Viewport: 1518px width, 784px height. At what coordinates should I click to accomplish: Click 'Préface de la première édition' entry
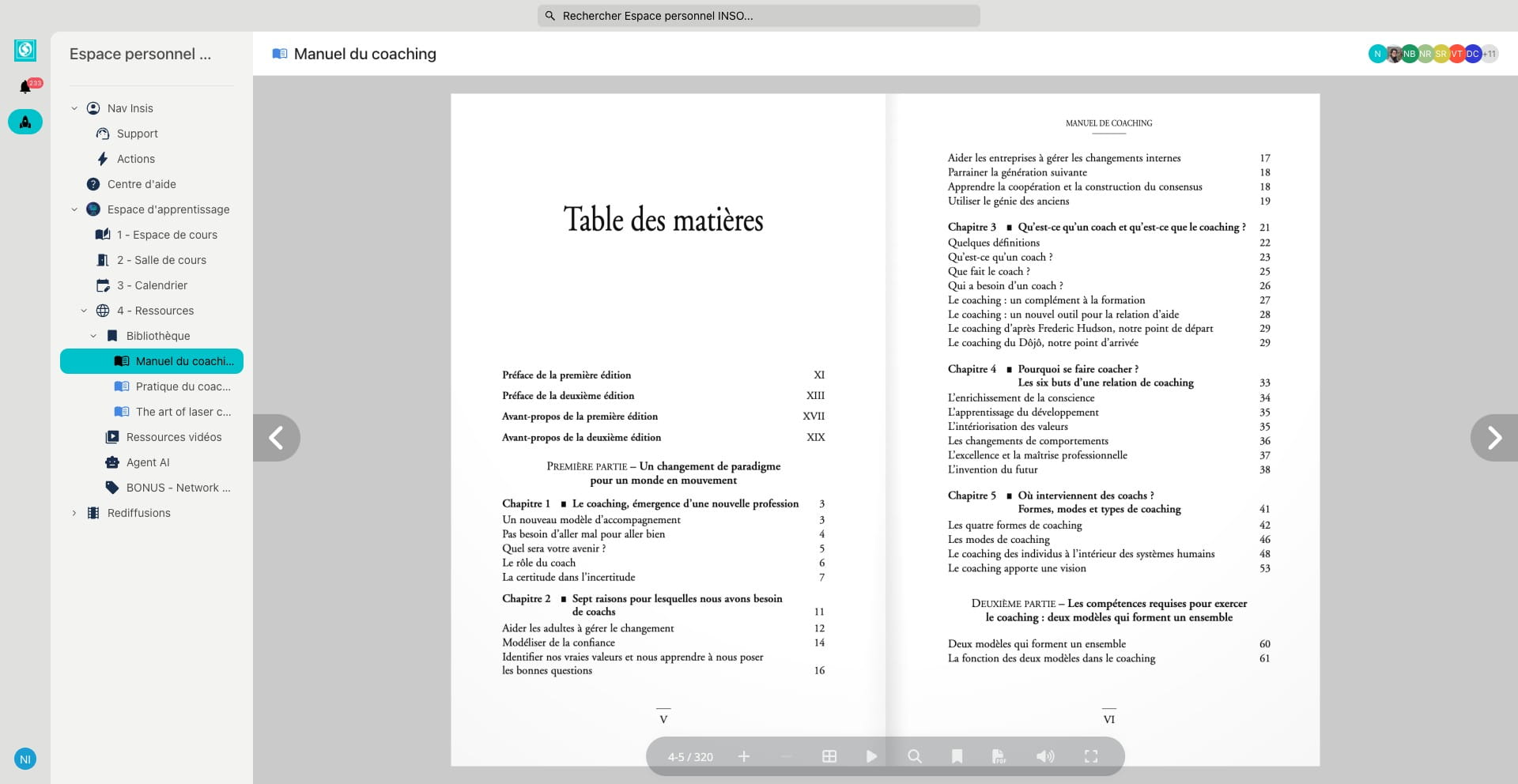point(566,375)
